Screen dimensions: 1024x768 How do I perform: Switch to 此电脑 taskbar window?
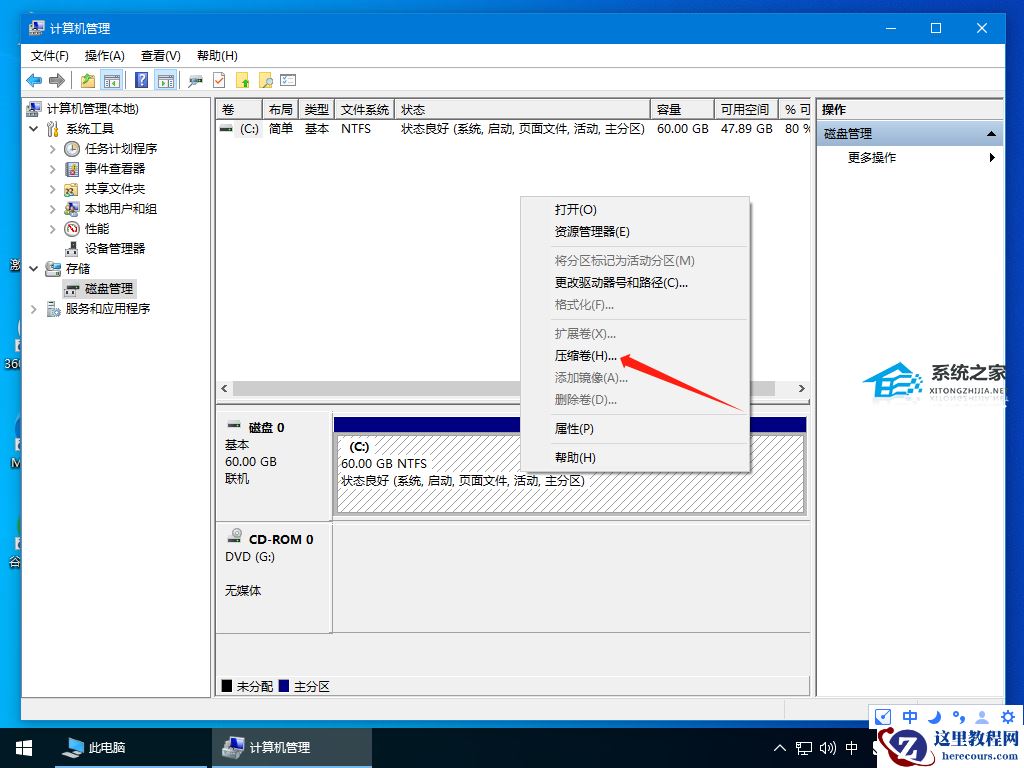131,748
